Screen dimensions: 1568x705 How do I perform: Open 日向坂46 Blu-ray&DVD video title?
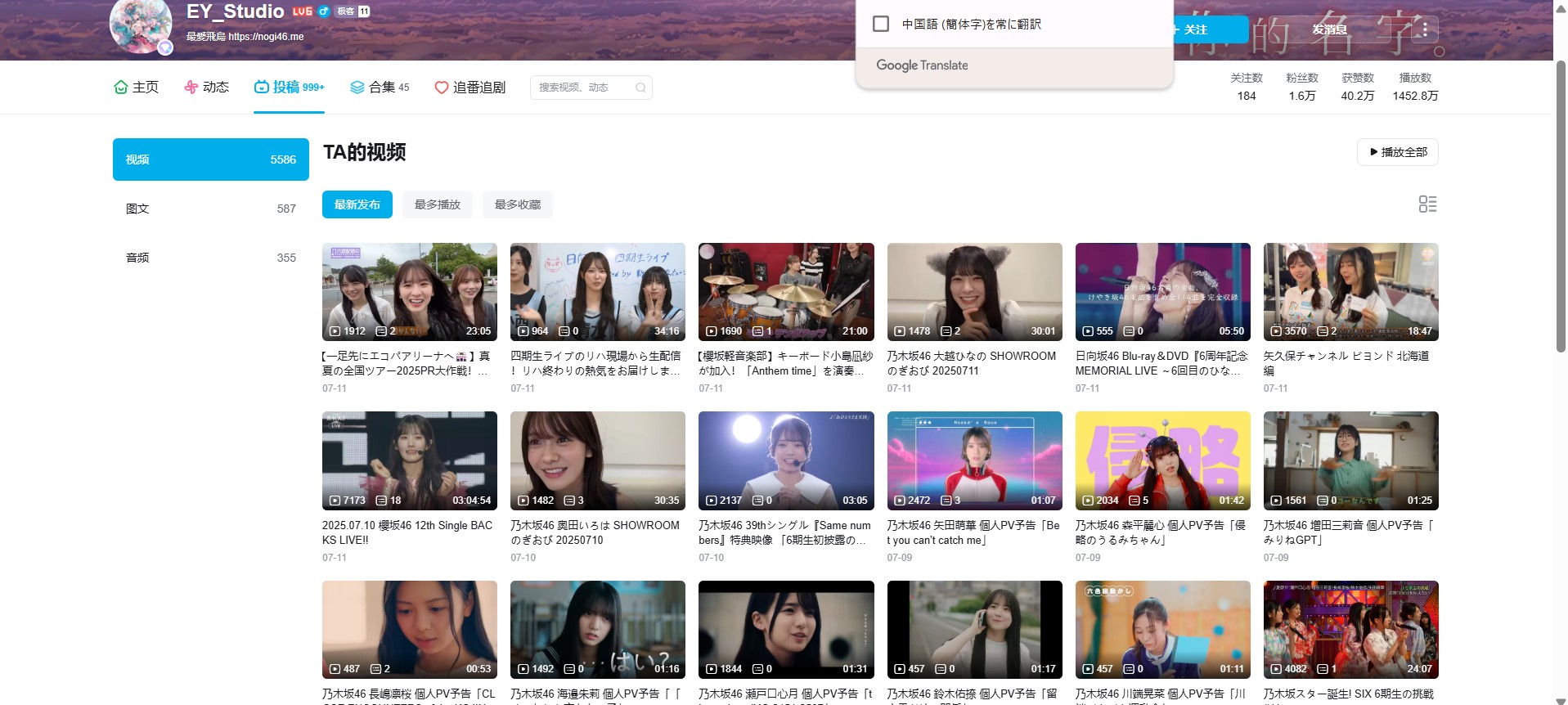[x=1162, y=363]
